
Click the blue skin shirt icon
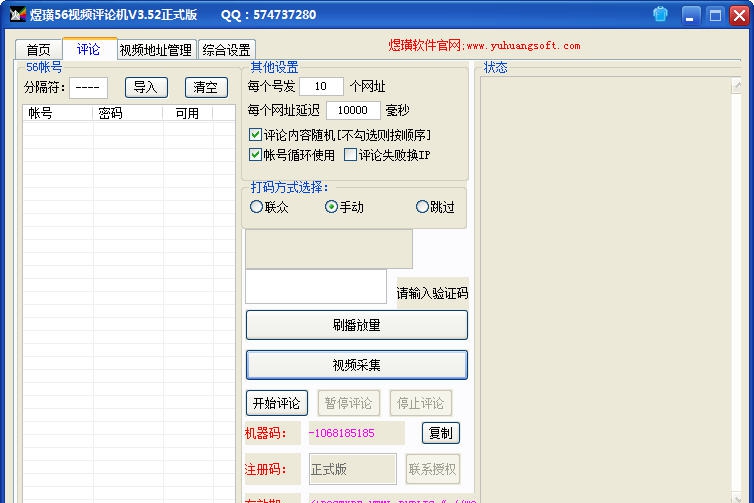(660, 14)
